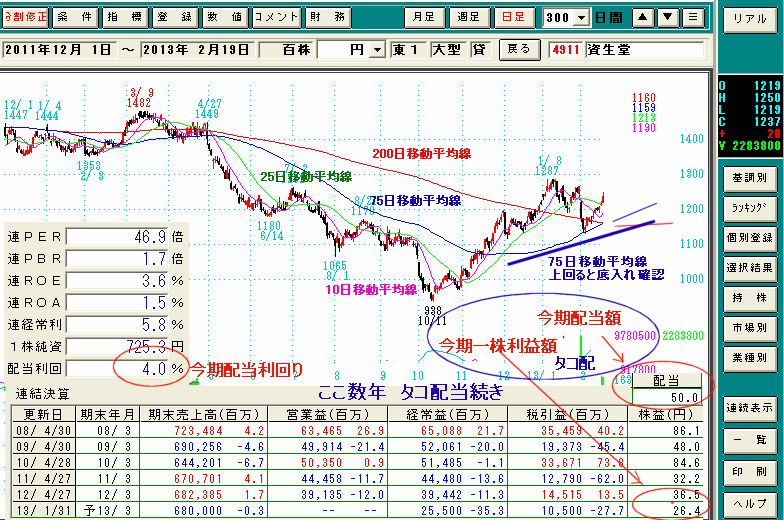Open the hamburger list menu button
The height and width of the screenshot is (520, 784).
click(692, 18)
